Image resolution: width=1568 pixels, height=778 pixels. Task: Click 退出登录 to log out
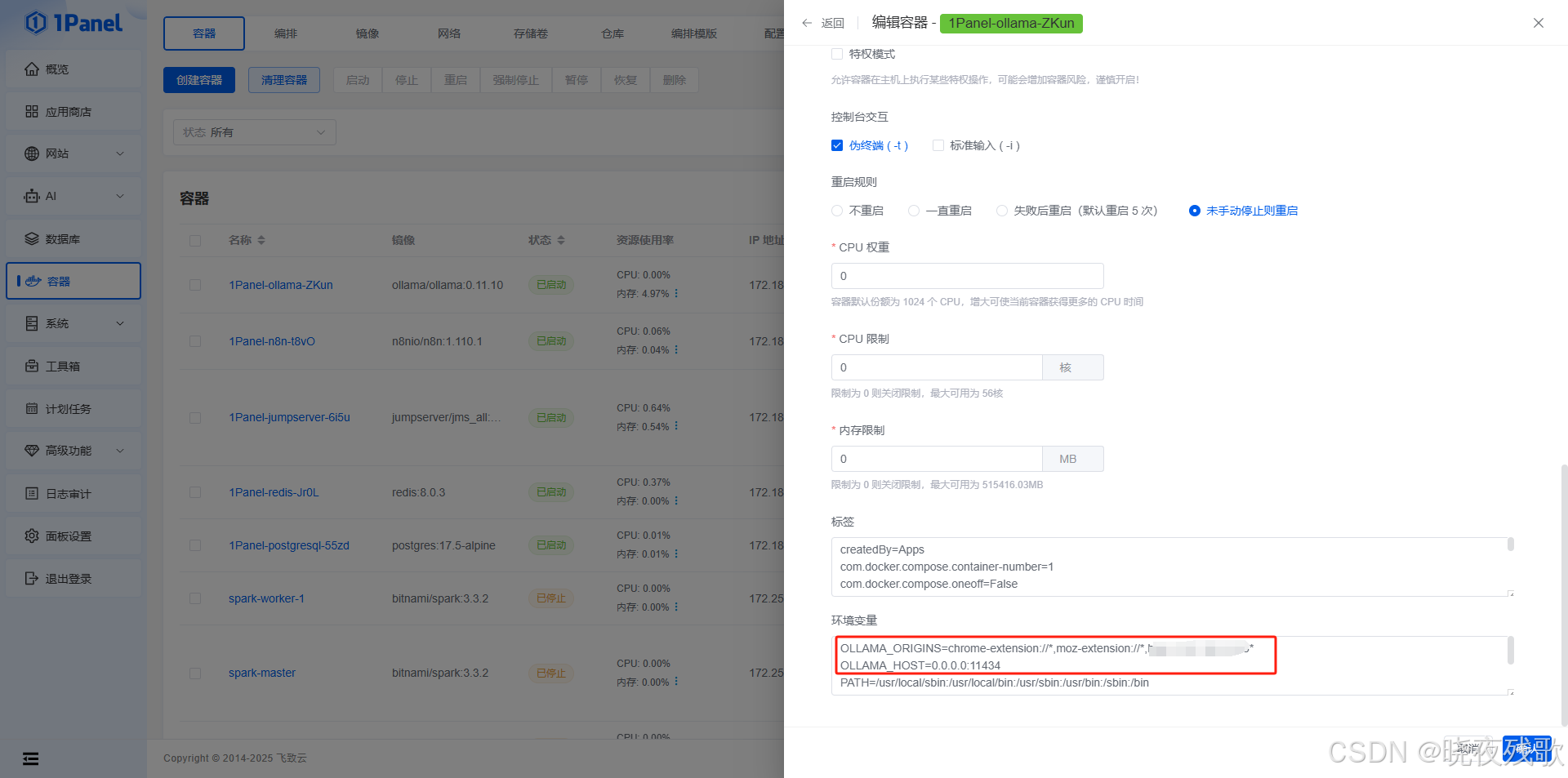66,578
